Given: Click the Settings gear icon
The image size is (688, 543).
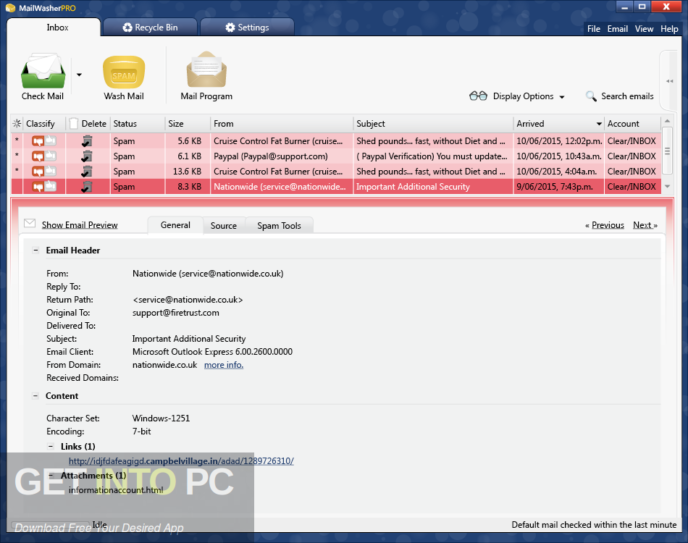Looking at the screenshot, I should point(230,28).
